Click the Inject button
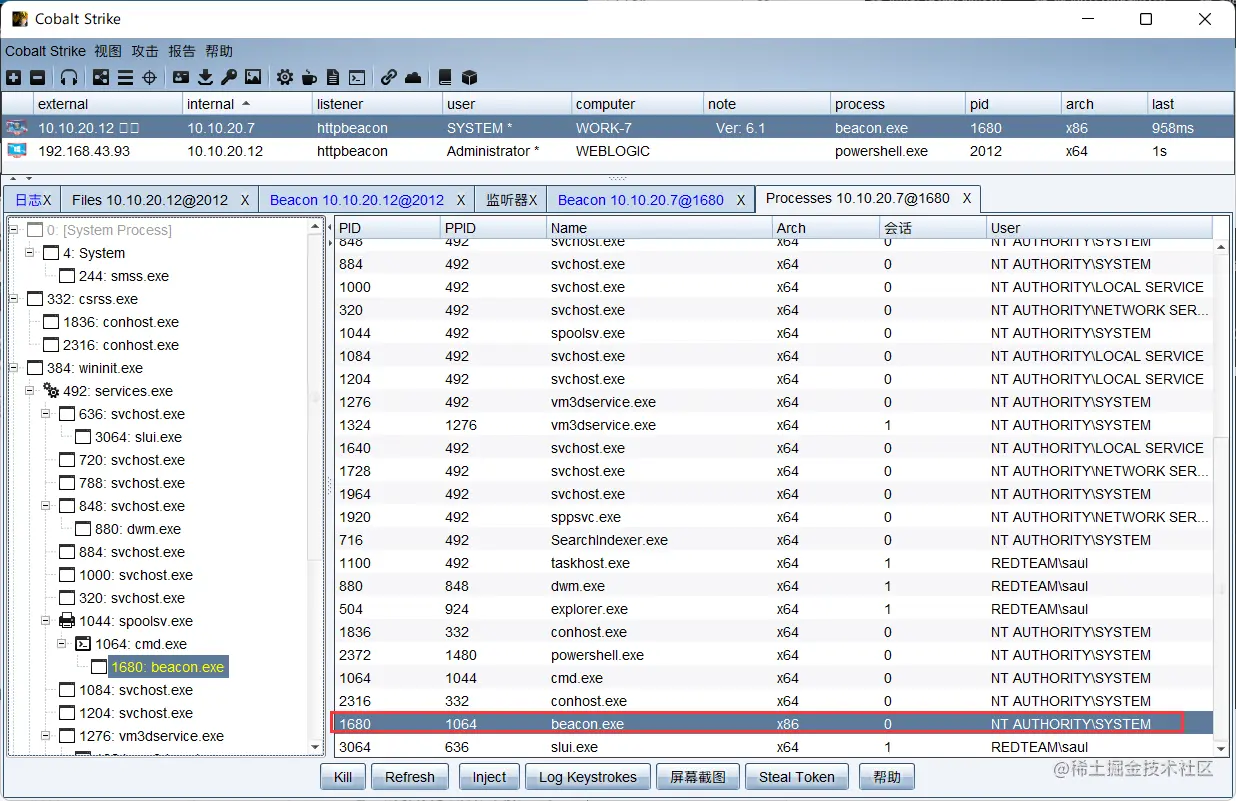1236x801 pixels. coord(490,777)
